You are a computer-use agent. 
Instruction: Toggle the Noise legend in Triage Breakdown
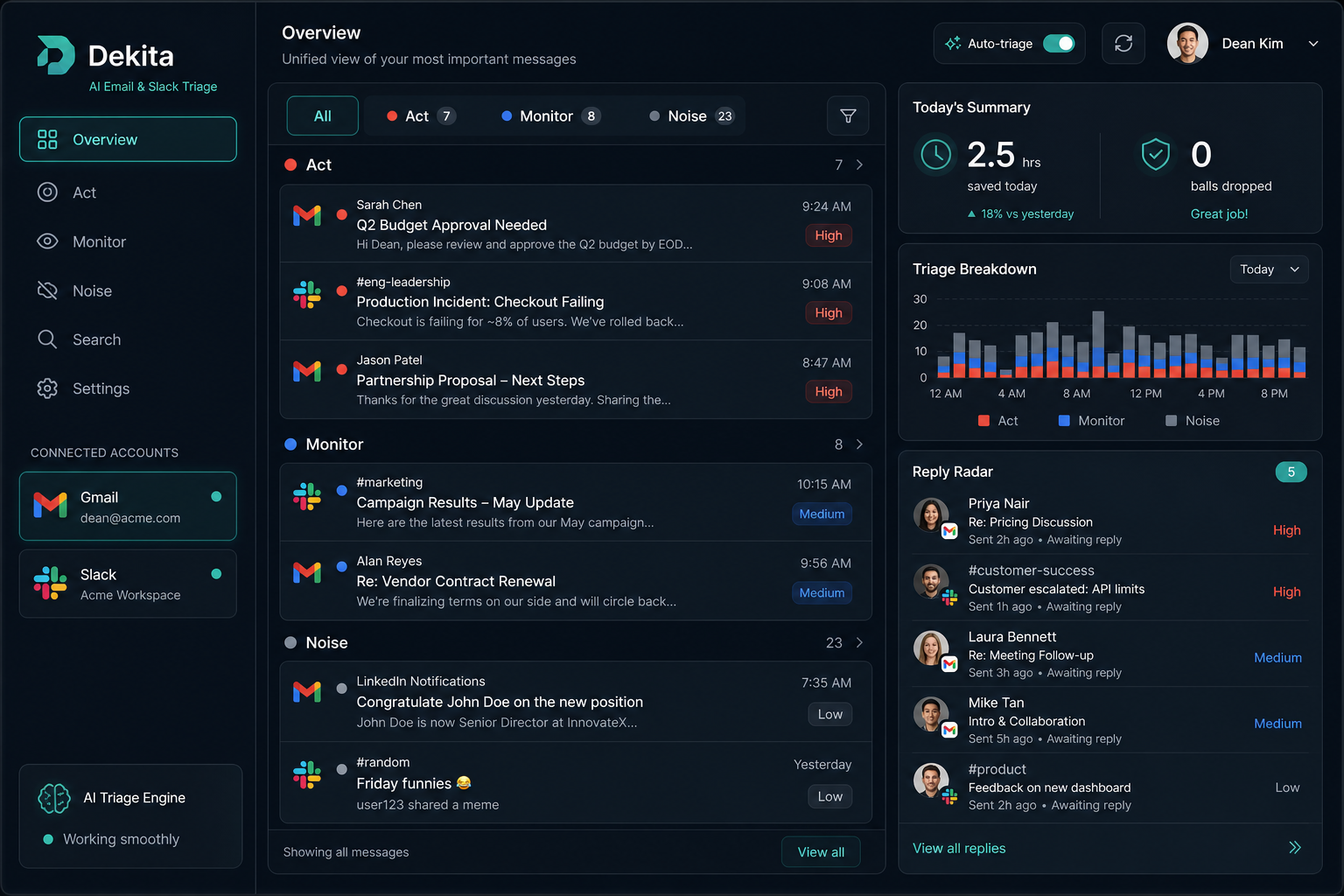pos(1193,421)
